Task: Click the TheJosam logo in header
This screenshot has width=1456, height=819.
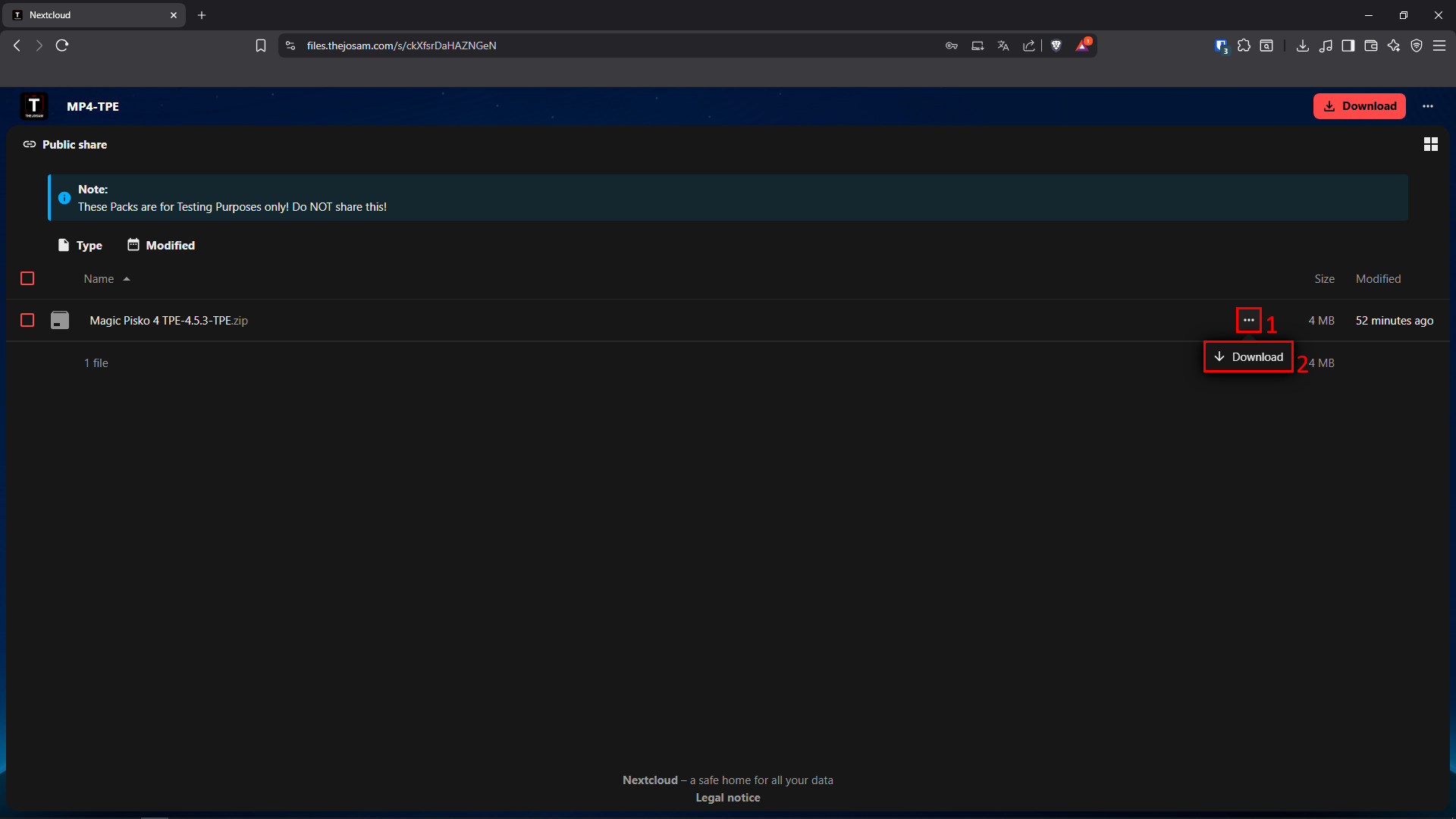Action: point(34,106)
